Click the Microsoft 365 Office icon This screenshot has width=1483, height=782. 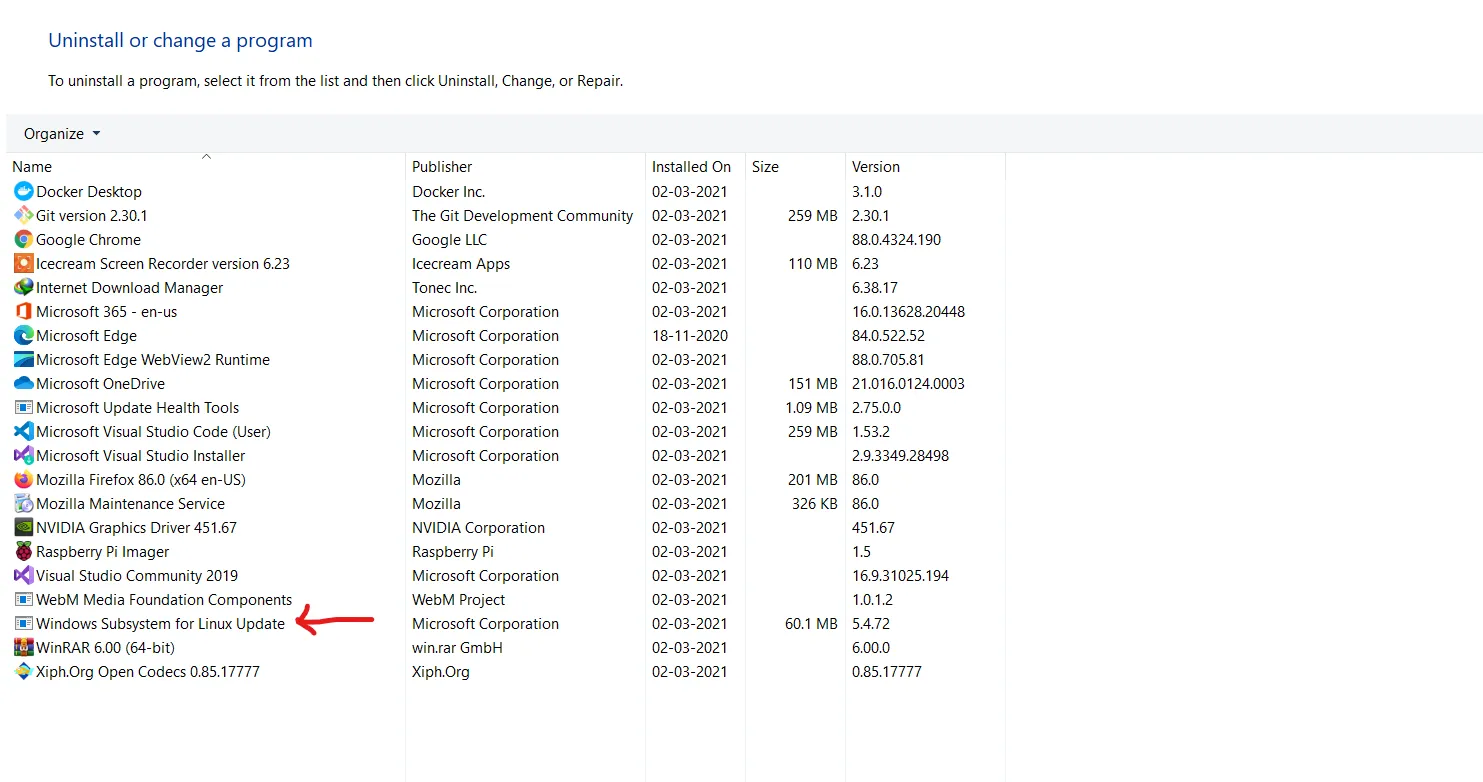pos(23,311)
